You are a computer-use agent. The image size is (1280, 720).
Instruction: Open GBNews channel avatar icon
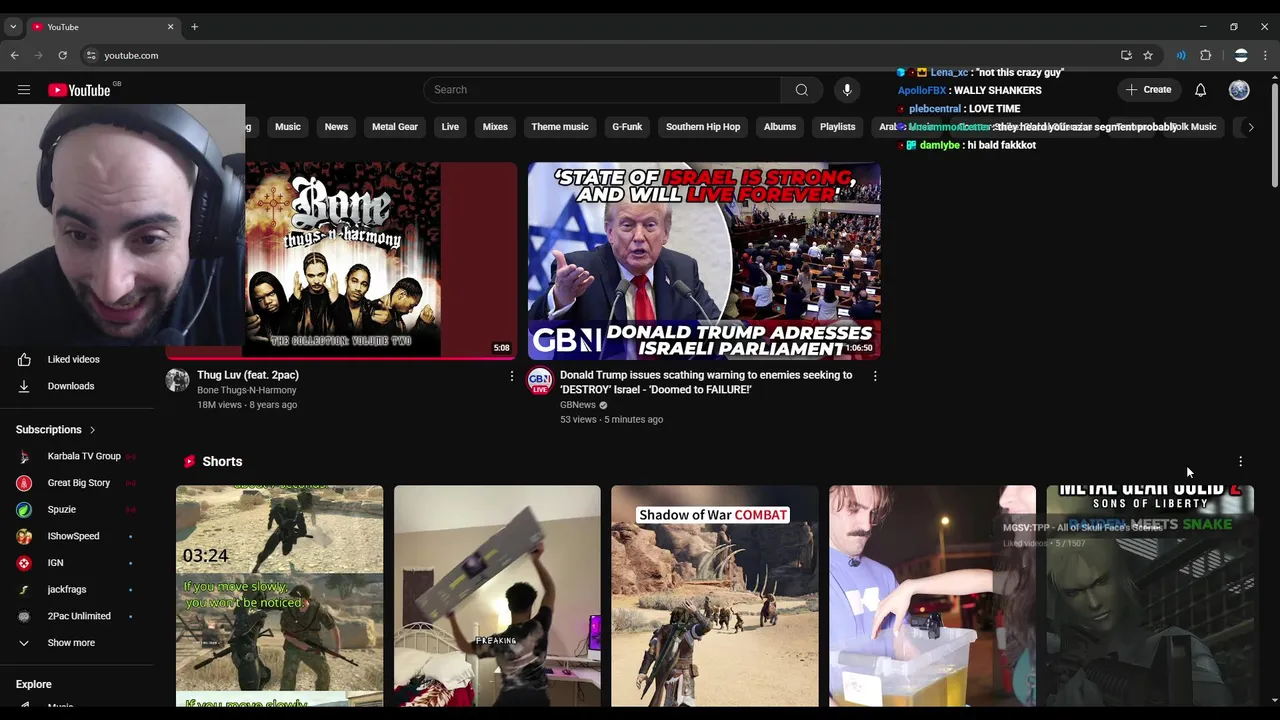[x=540, y=380]
